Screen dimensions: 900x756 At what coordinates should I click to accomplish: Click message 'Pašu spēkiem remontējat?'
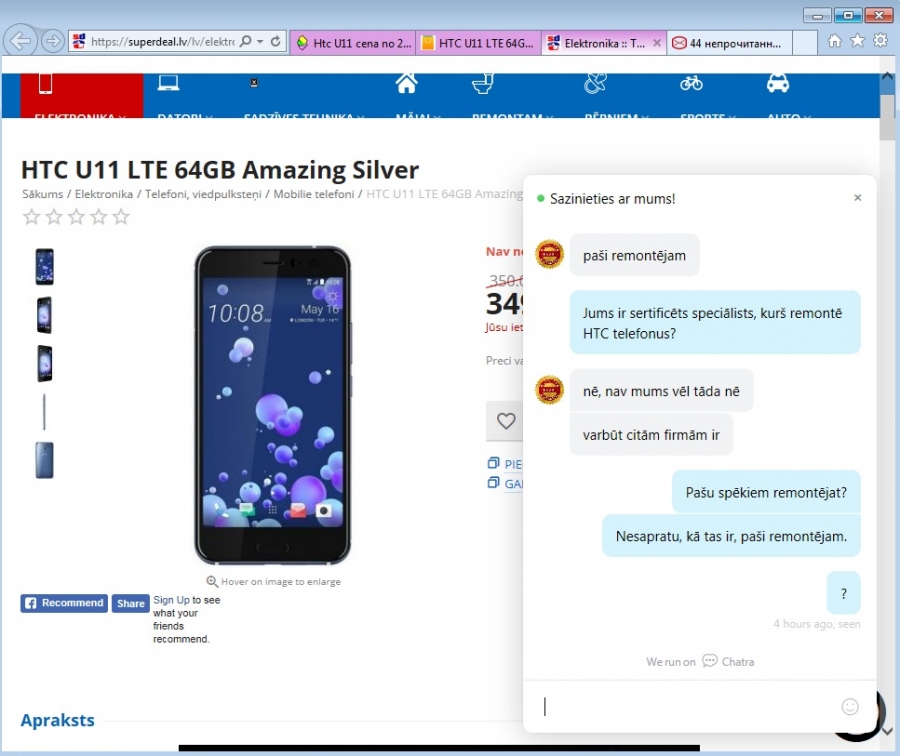pos(766,493)
